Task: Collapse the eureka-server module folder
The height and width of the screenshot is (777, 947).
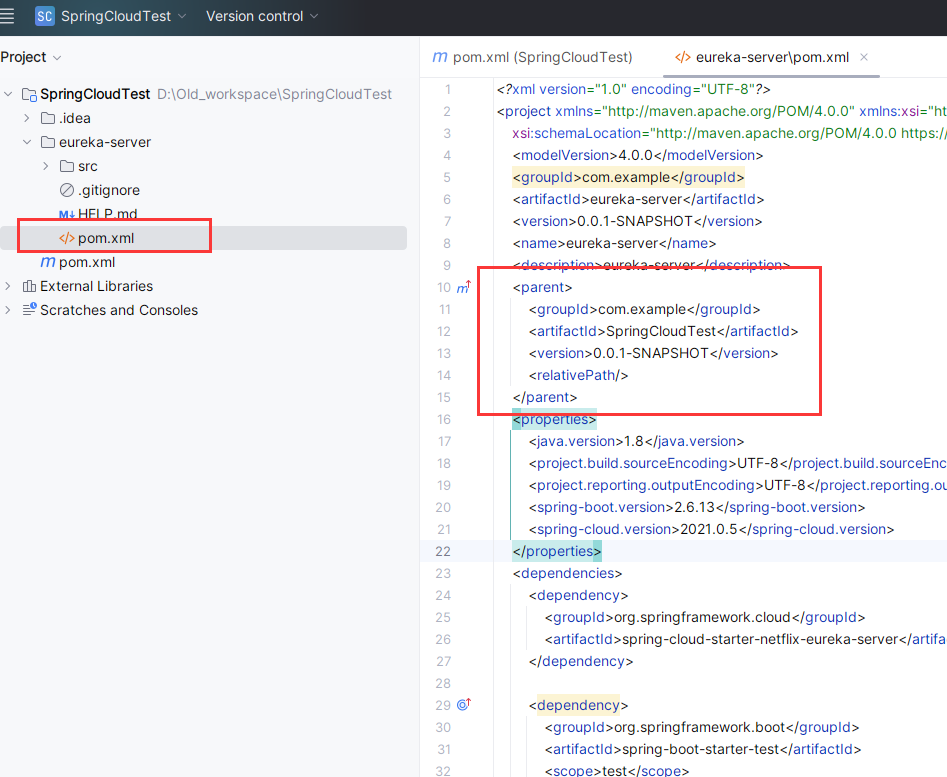Action: tap(27, 142)
